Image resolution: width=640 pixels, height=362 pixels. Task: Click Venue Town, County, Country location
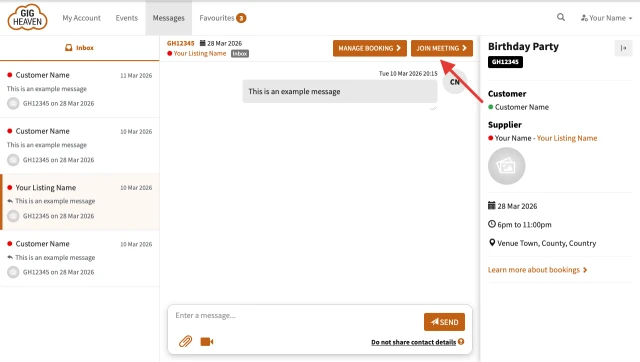pyautogui.click(x=547, y=243)
